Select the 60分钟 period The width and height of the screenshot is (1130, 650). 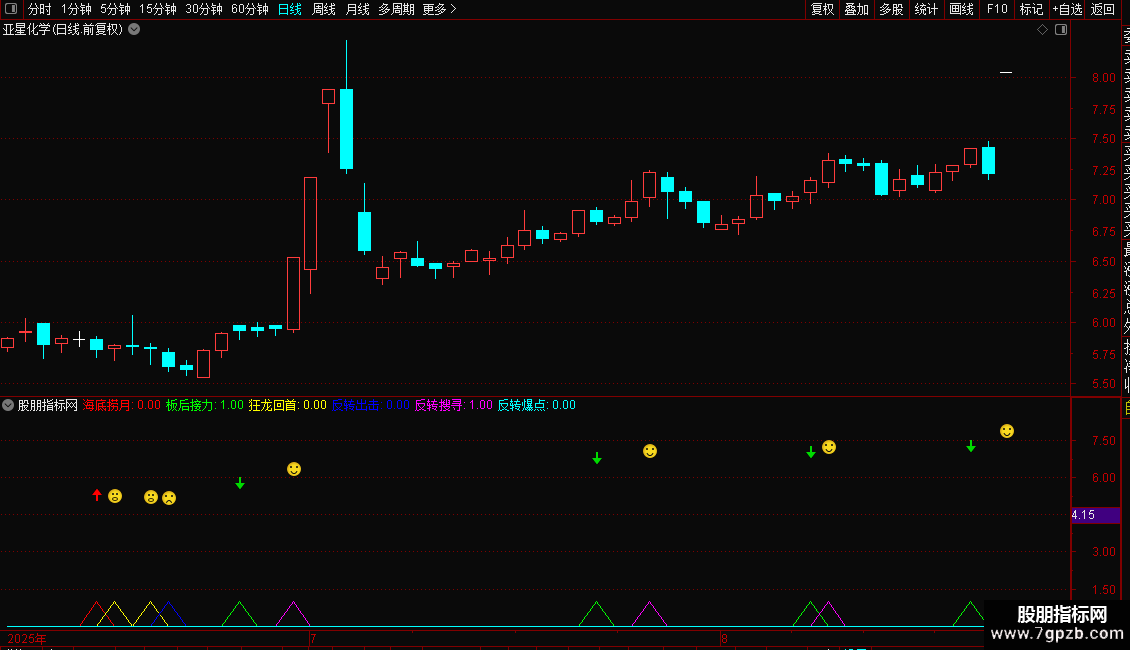point(250,9)
